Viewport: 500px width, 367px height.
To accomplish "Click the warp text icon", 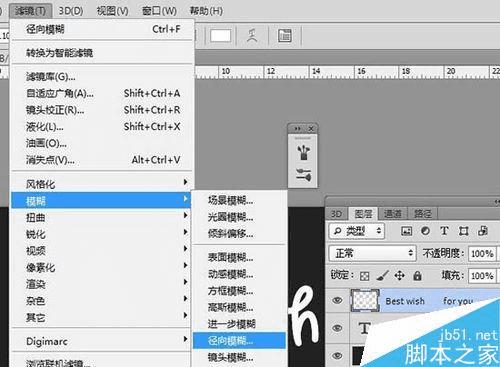I will tap(252, 35).
